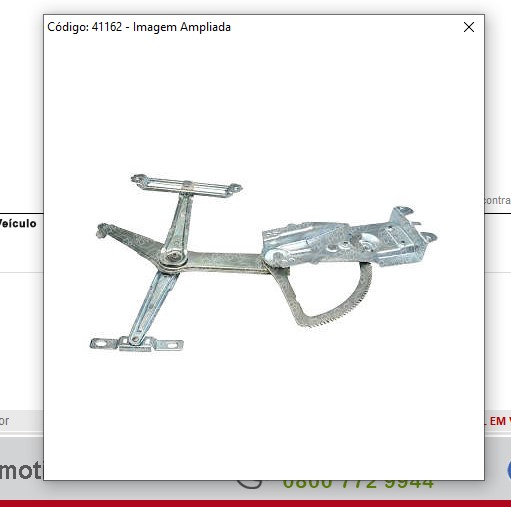Click the blue circular icon at page edge
This screenshot has width=511, height=507.
click(509, 470)
